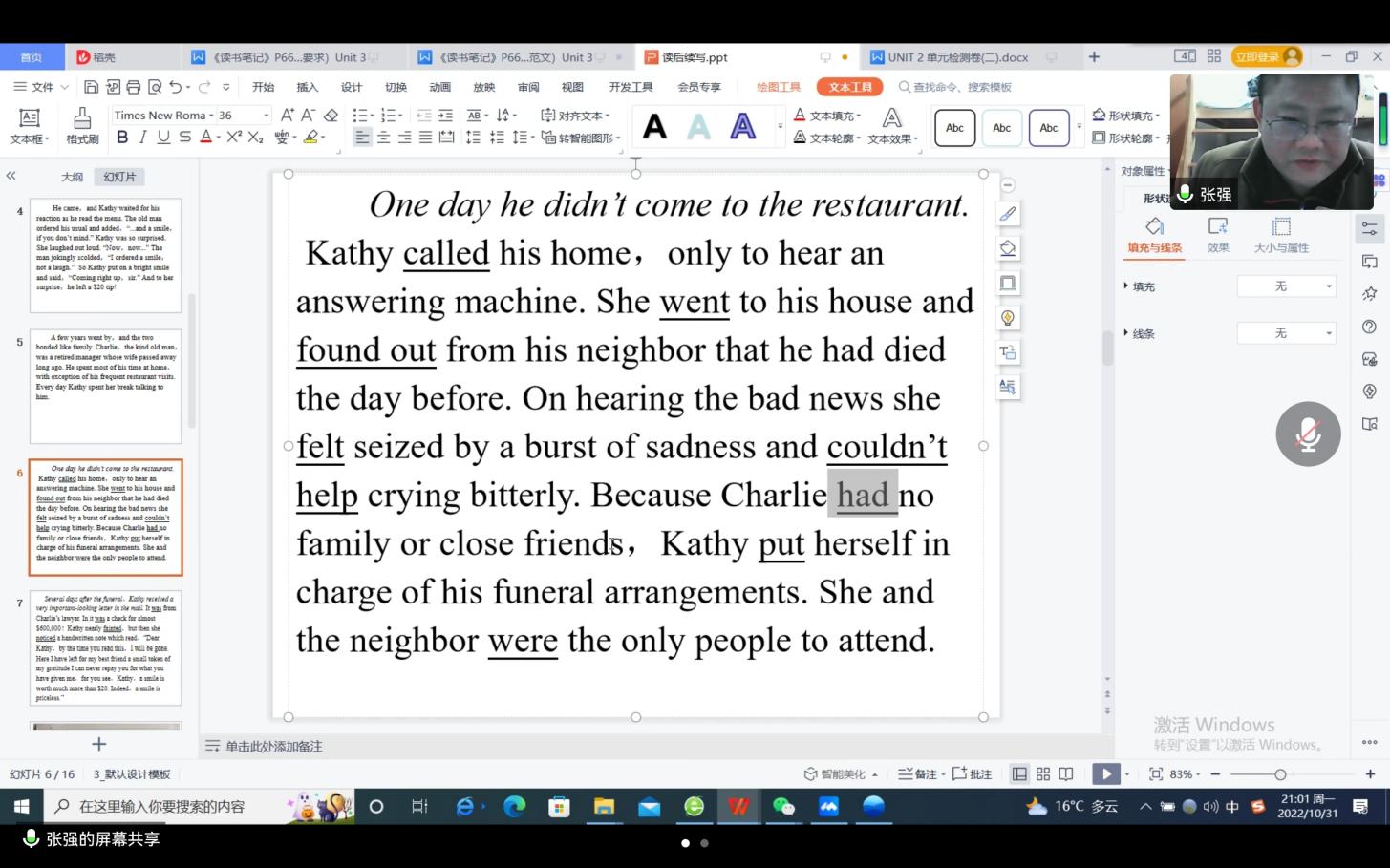Click 批注 comments button in status bar
The image size is (1390, 868).
(x=973, y=773)
